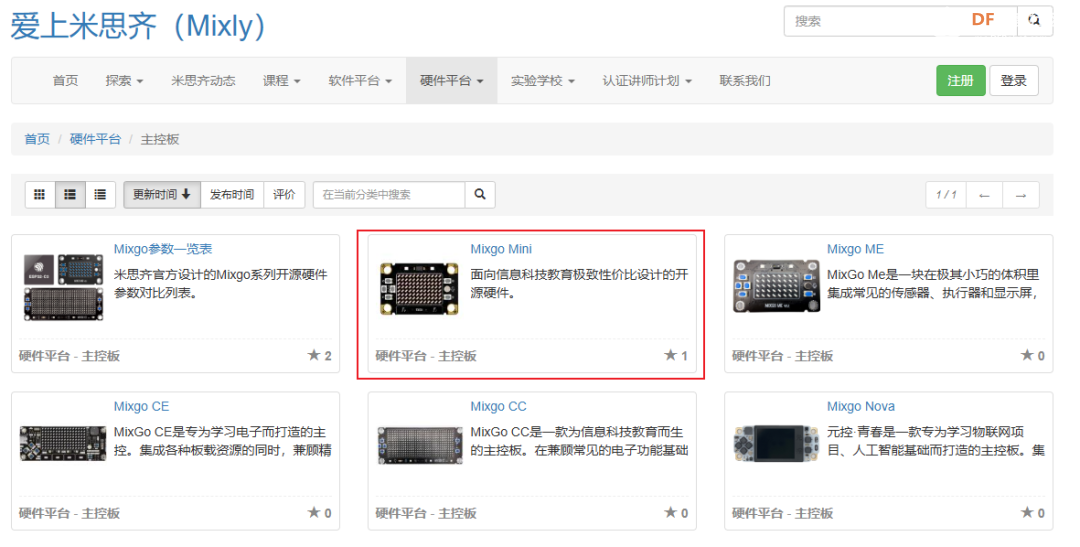Screen dimensions: 1080x547
Task: Open the Mixgo CC link
Action: (x=498, y=406)
